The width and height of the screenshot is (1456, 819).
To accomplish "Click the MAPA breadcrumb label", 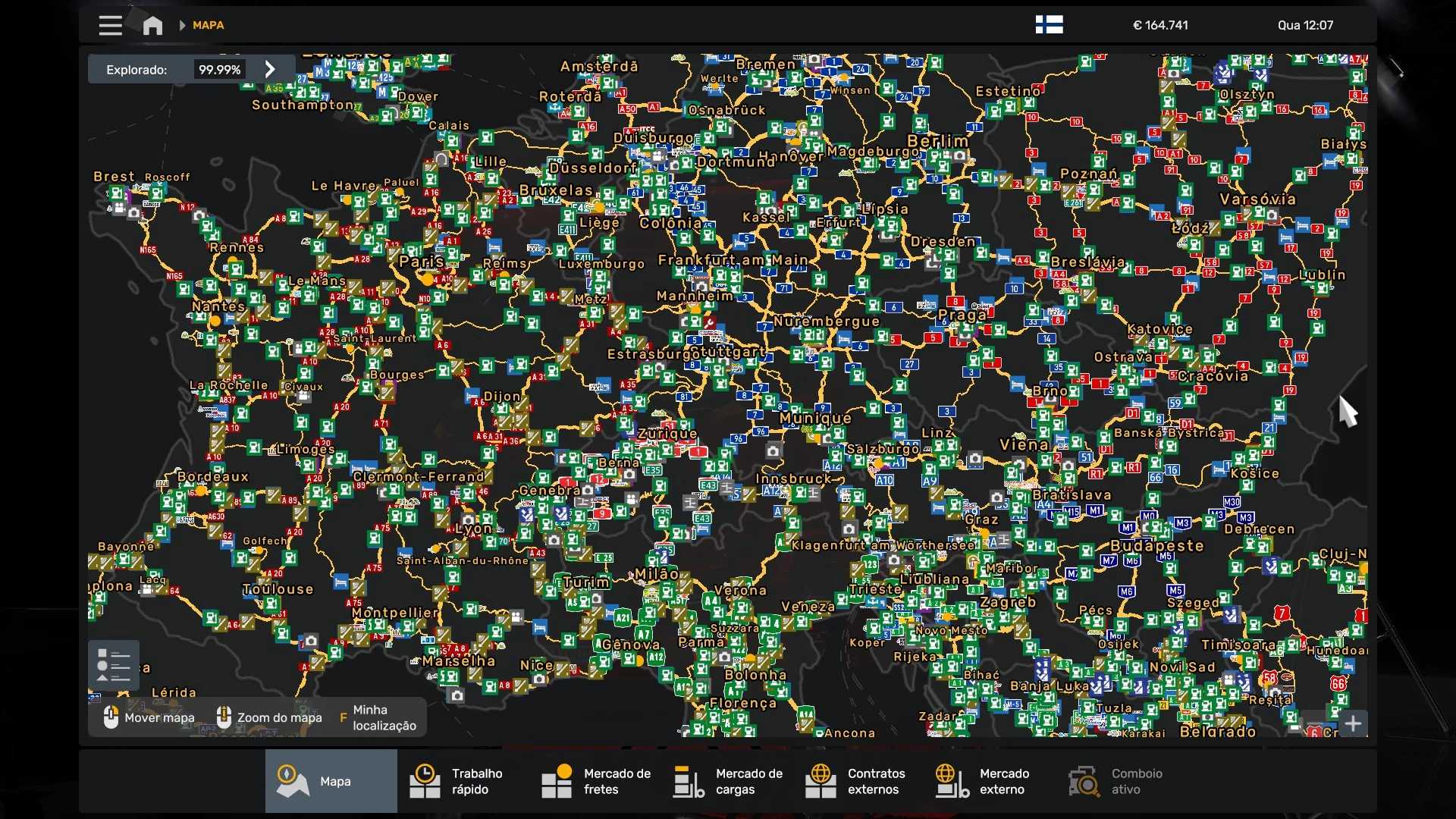I will [x=208, y=25].
